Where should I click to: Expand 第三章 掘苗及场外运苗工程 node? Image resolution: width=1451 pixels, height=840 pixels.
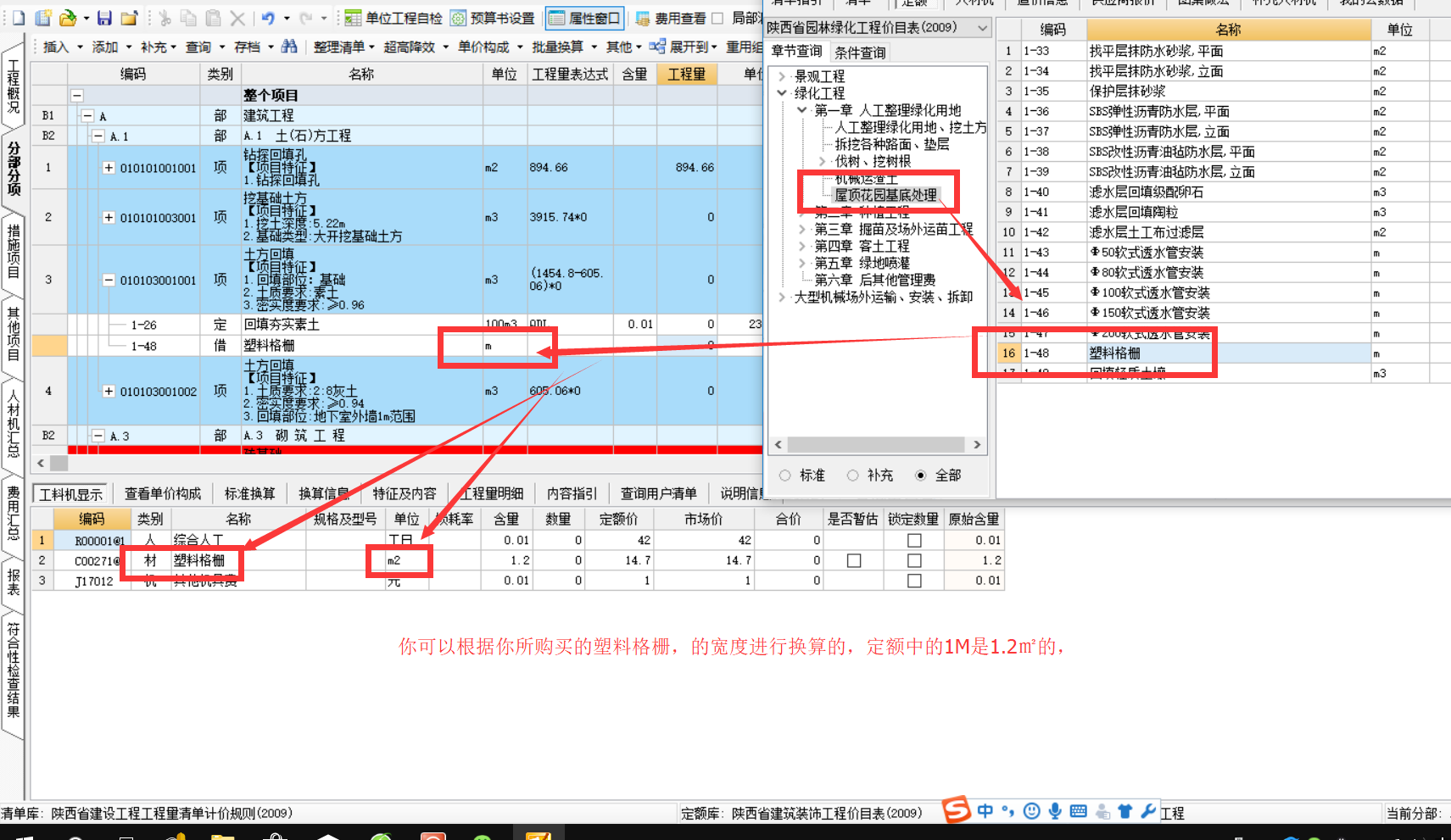(x=802, y=229)
